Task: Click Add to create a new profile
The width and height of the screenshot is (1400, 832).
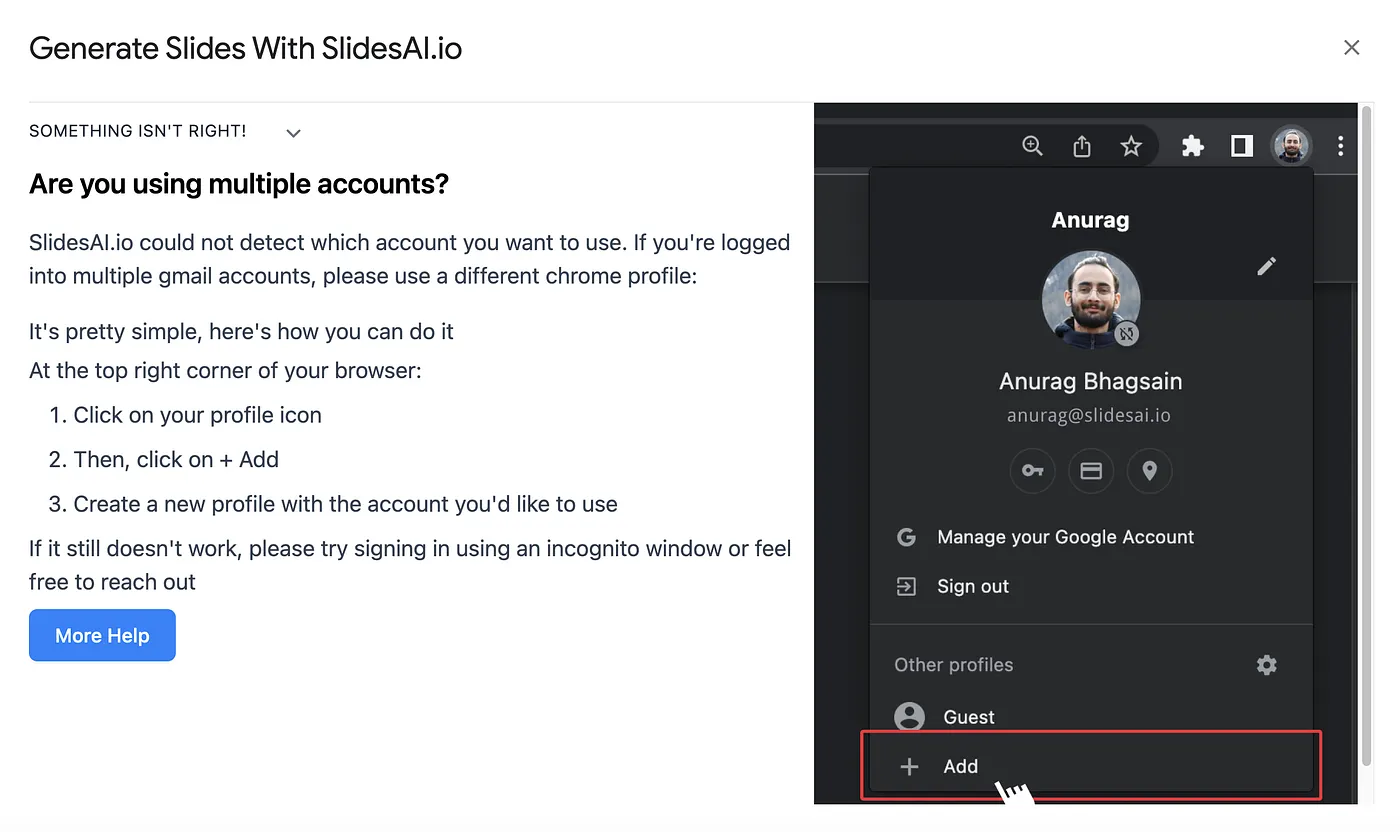Action: (1091, 766)
